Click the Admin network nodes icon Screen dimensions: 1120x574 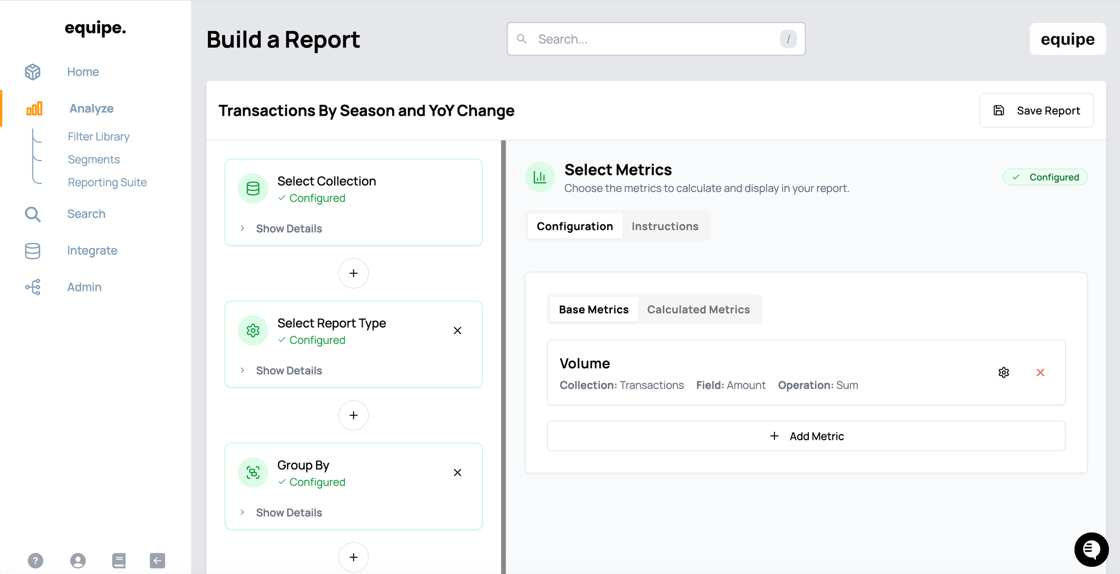click(x=32, y=287)
